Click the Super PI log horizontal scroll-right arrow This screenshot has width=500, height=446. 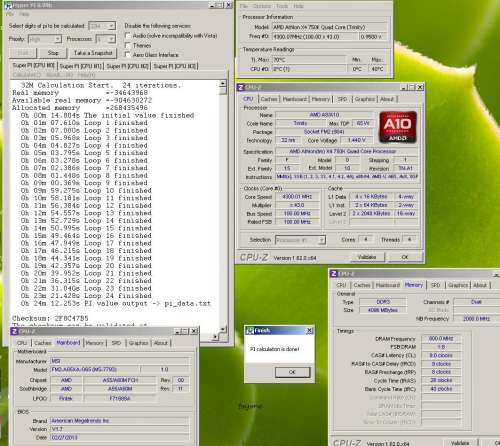216,336
